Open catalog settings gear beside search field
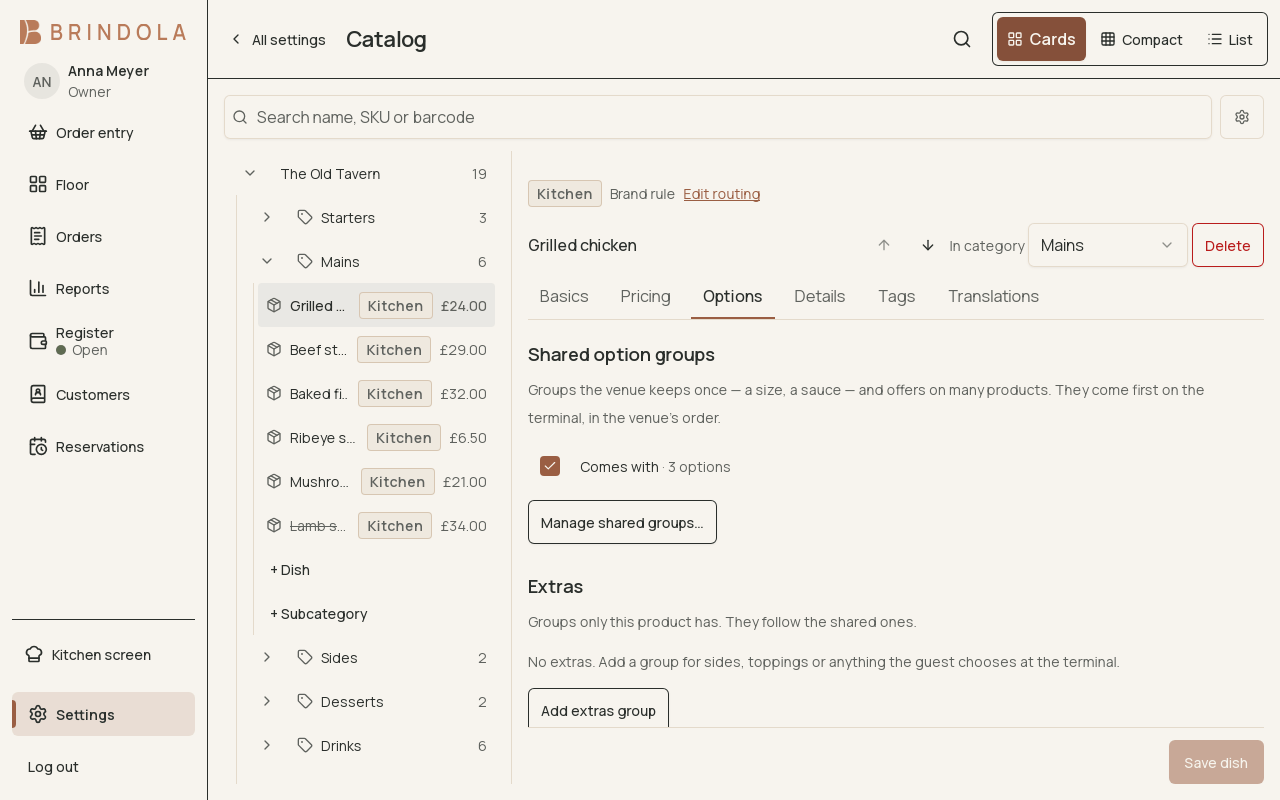The width and height of the screenshot is (1280, 800). click(1242, 117)
